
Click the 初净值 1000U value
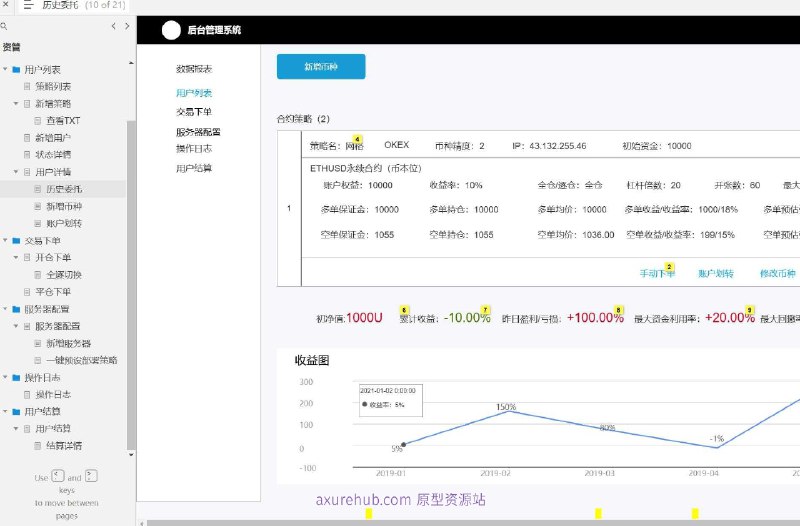point(364,318)
